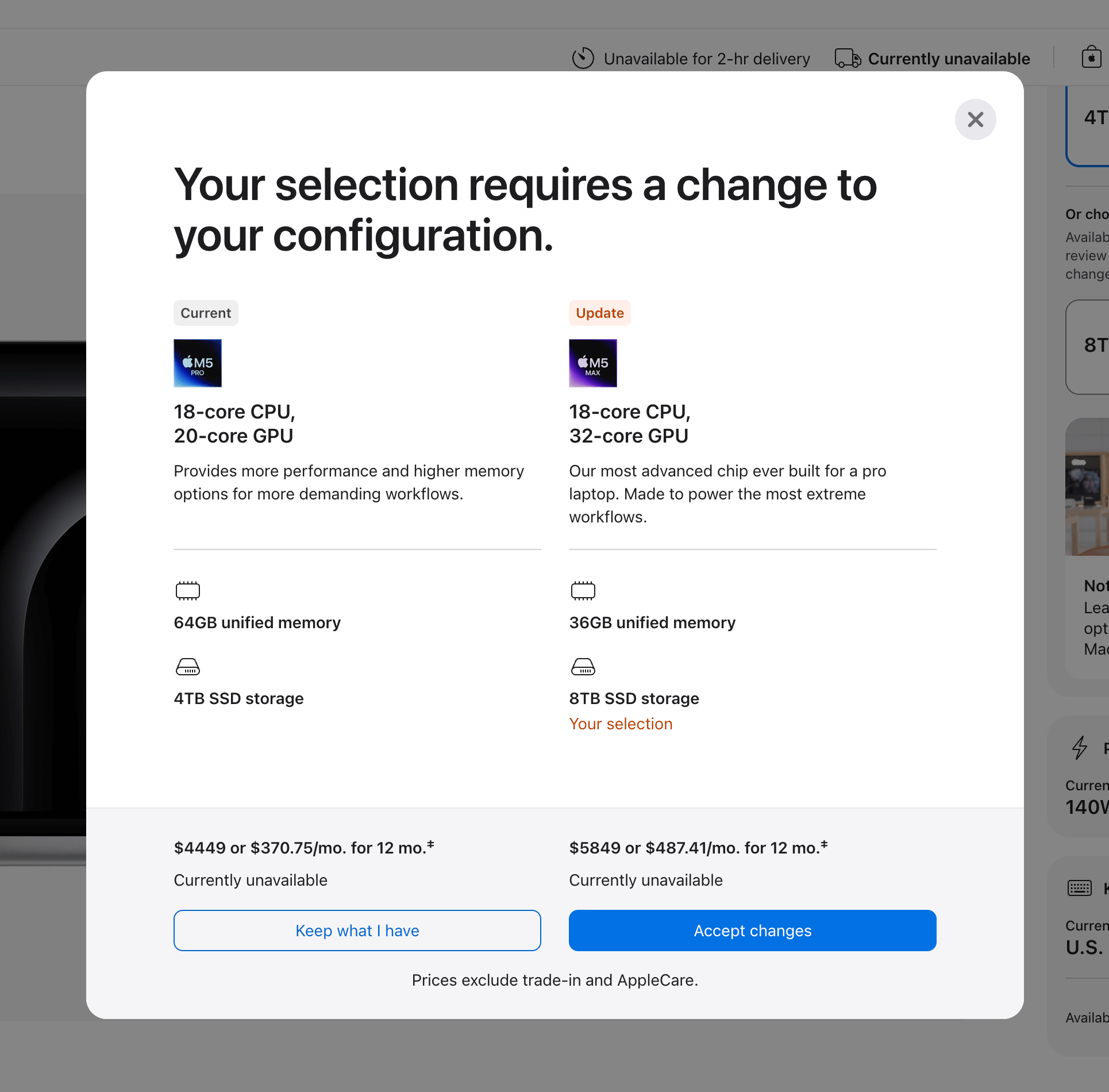Select the 8TB storage option behind dialog

(1090, 346)
